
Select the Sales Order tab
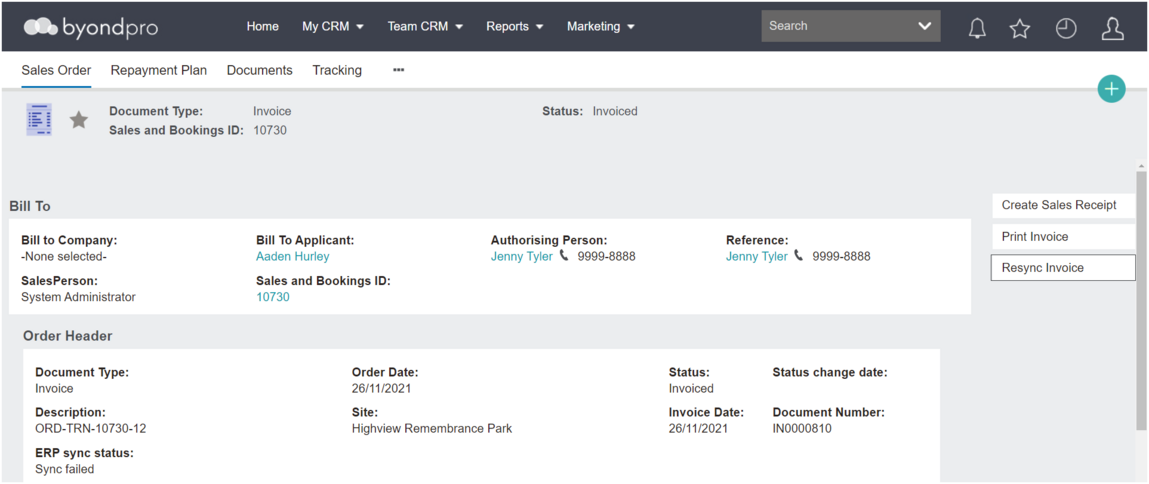[x=56, y=70]
